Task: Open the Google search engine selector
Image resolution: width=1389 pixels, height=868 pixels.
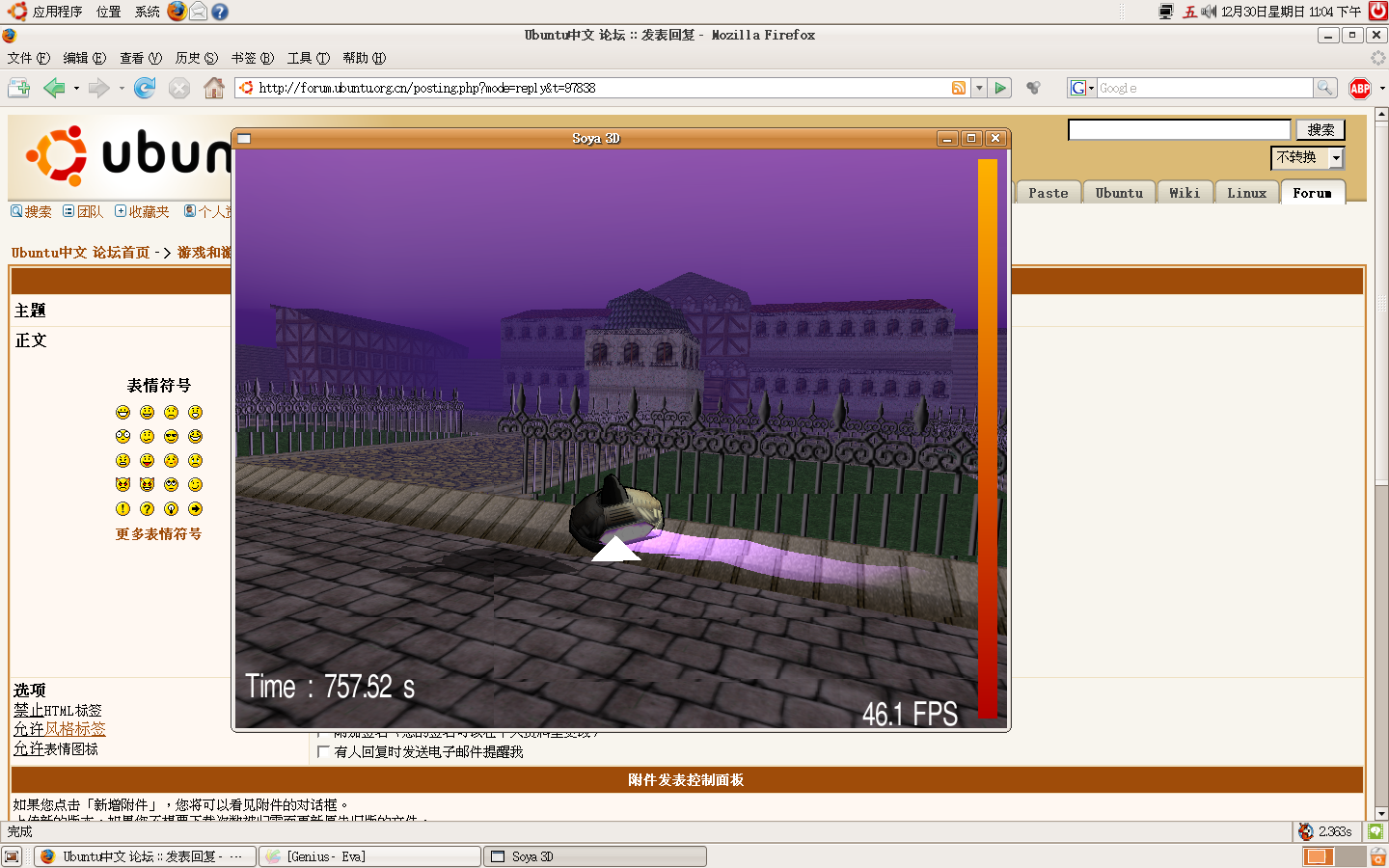Action: coord(1082,88)
